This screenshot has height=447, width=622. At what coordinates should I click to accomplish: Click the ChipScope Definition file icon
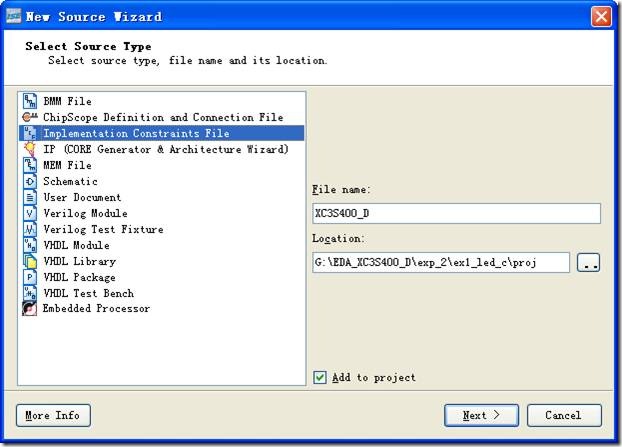coord(29,117)
